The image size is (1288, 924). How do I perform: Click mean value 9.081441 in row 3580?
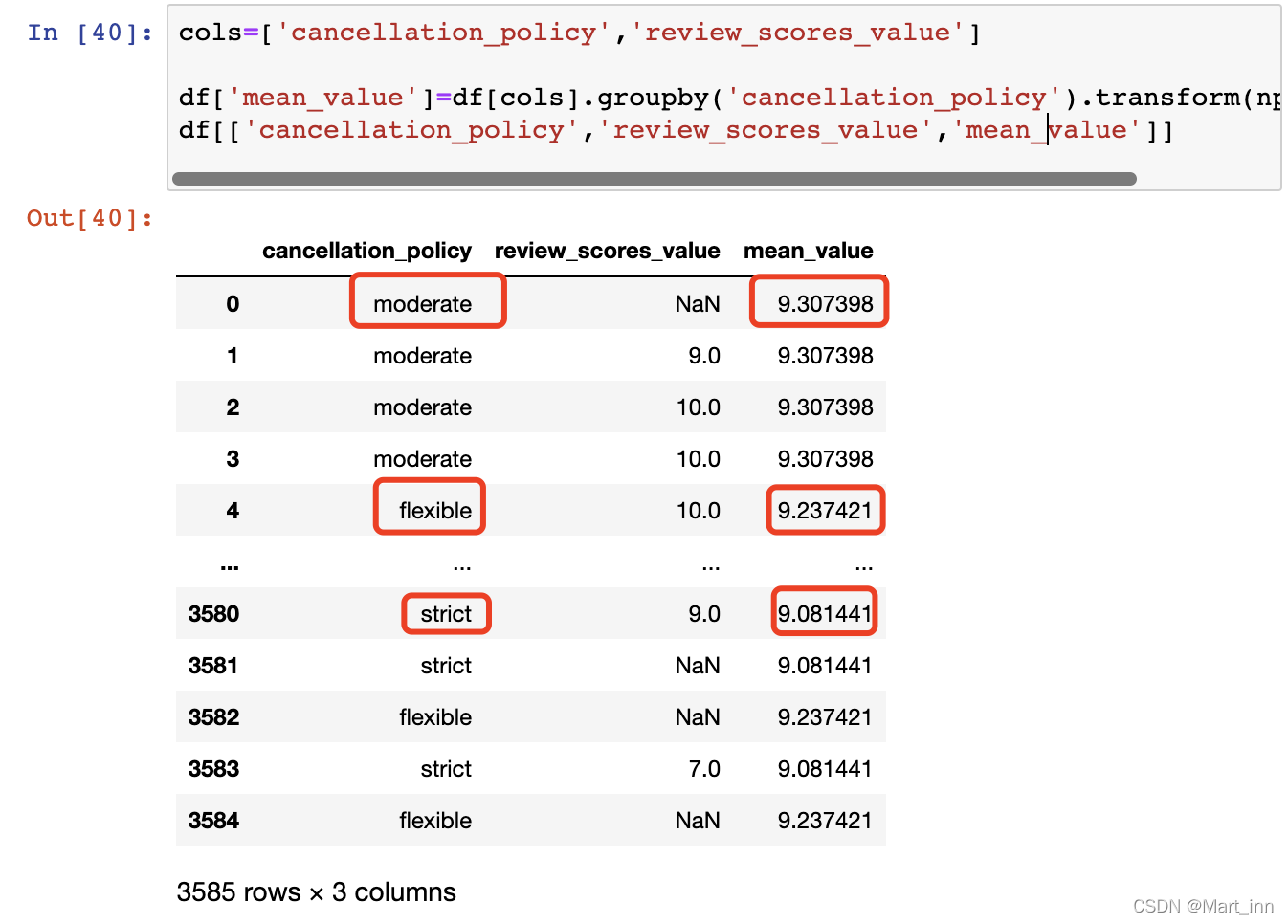pyautogui.click(x=825, y=614)
